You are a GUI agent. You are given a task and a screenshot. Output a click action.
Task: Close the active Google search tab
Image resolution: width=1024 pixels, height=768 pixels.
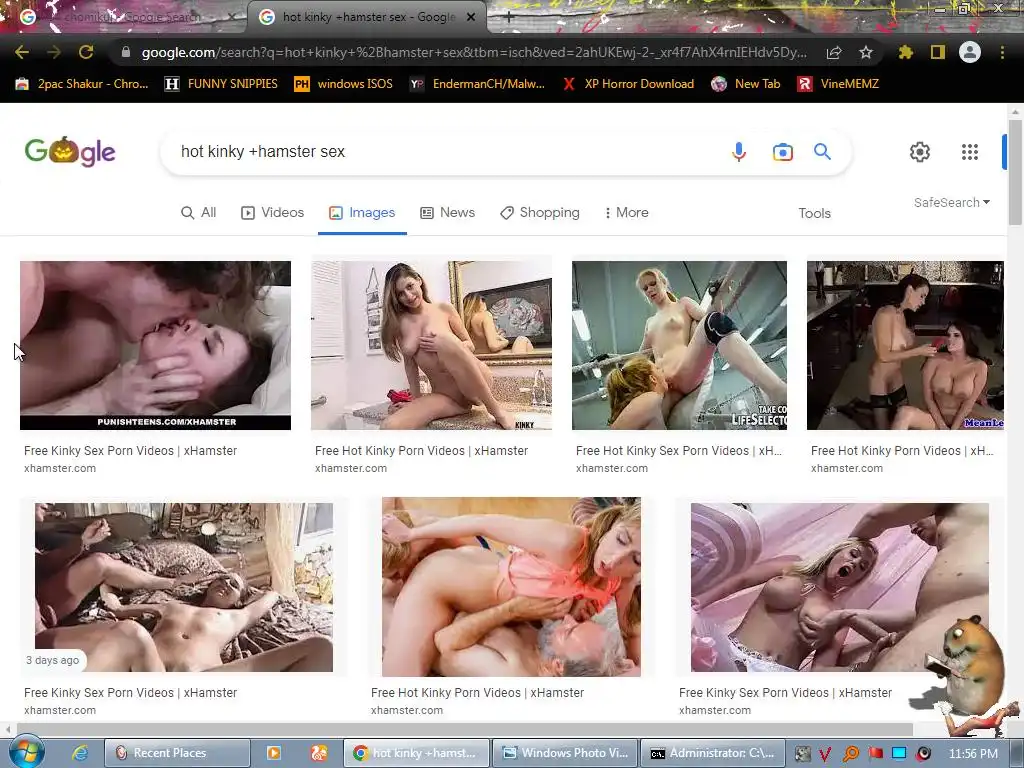click(471, 17)
